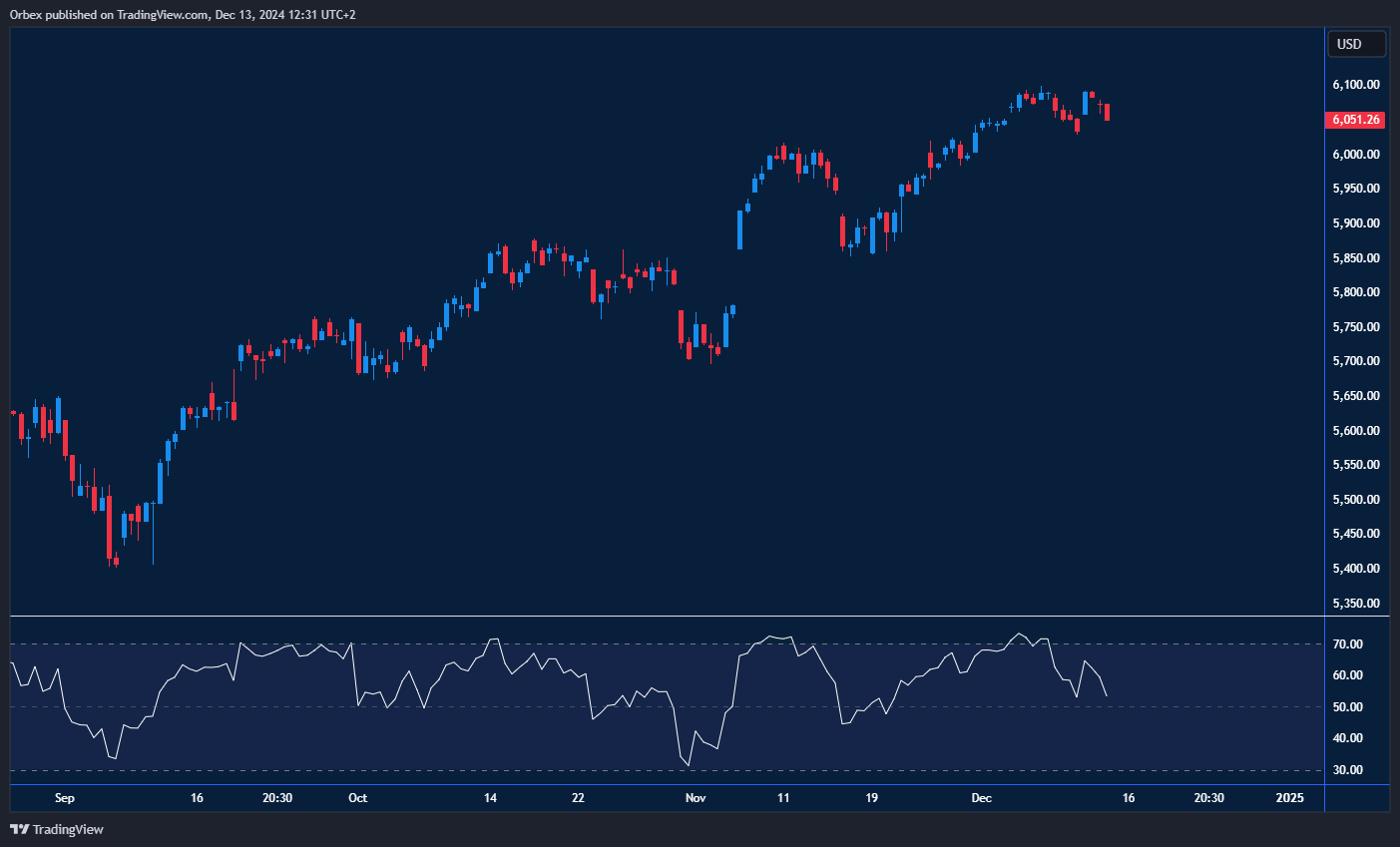Select the 6,000.00 price axis label

[1355, 155]
